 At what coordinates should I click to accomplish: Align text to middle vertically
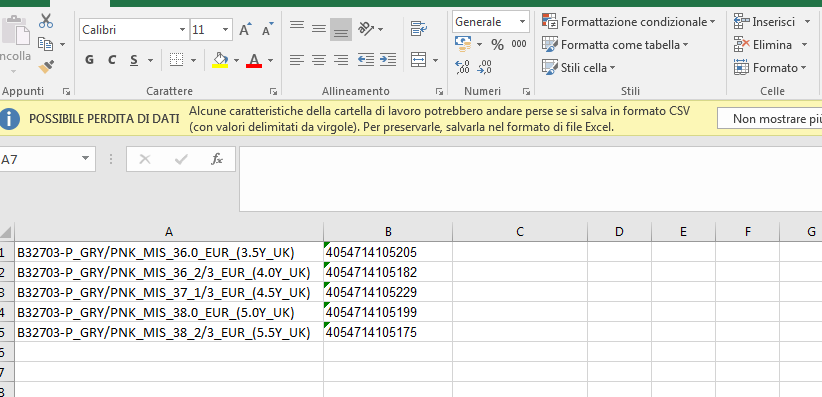319,29
